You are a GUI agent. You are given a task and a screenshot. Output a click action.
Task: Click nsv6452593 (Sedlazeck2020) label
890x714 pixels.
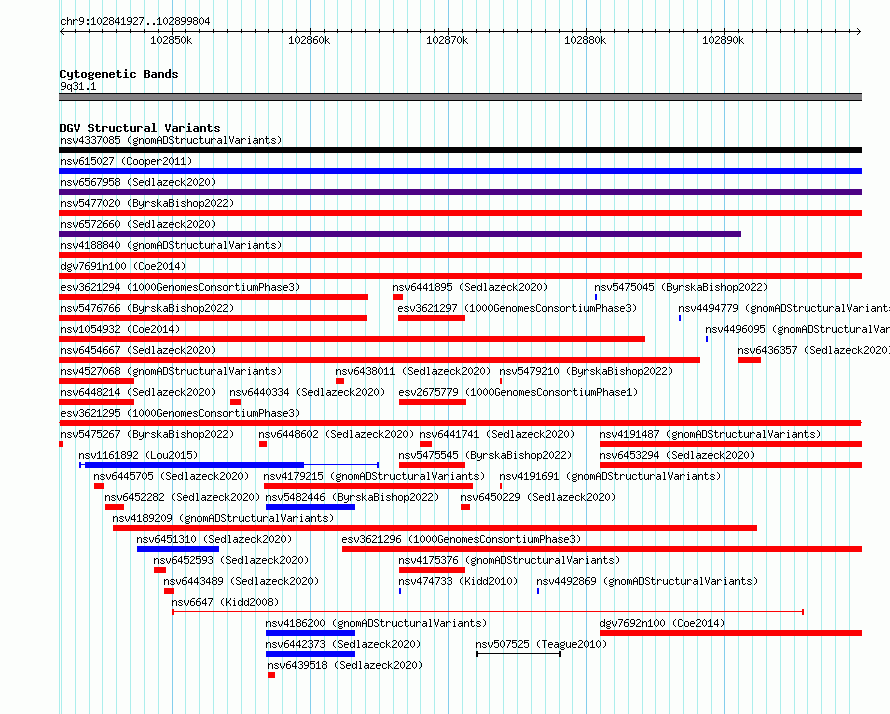(231, 560)
